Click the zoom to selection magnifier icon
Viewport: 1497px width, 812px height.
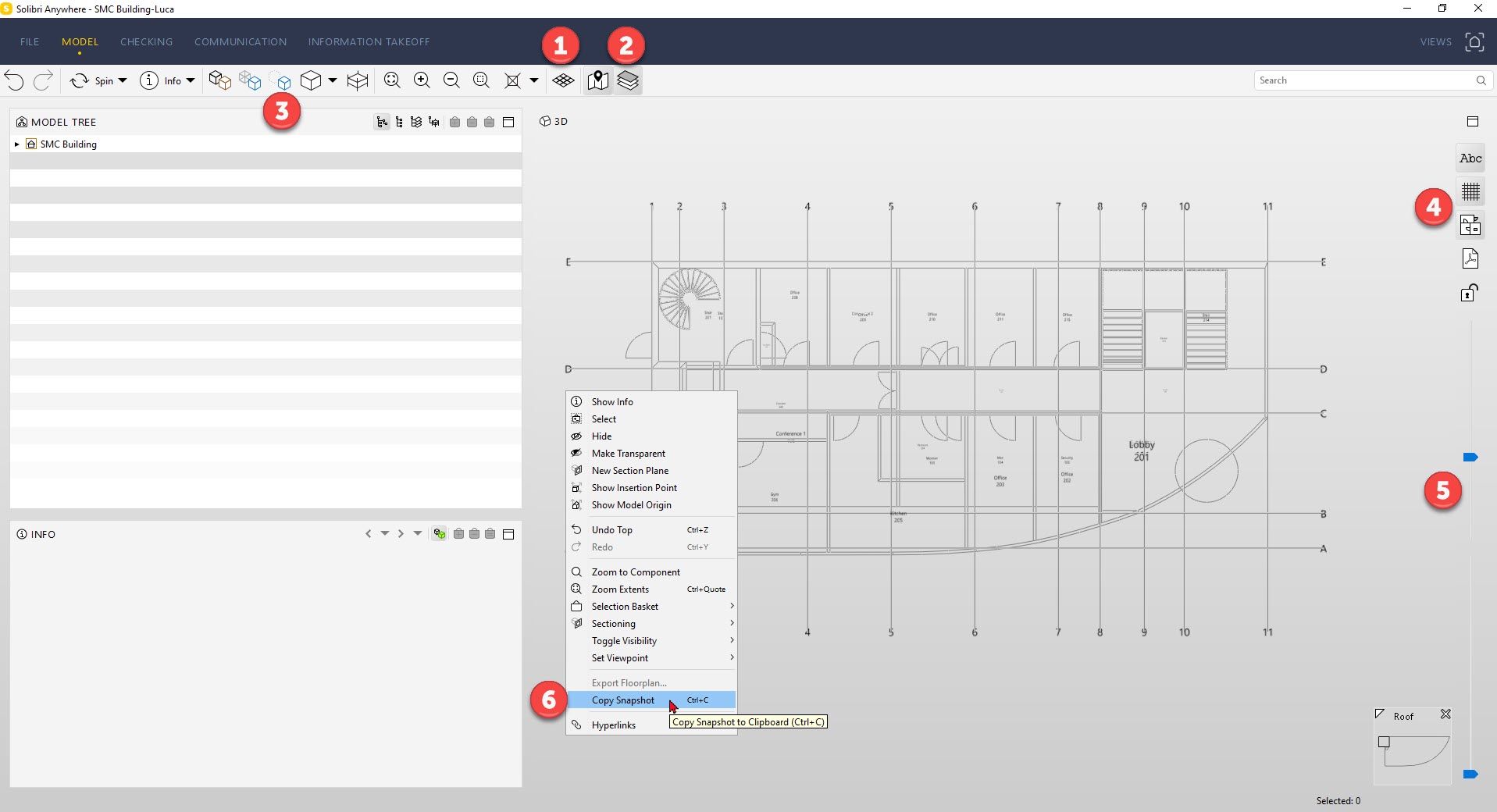482,80
